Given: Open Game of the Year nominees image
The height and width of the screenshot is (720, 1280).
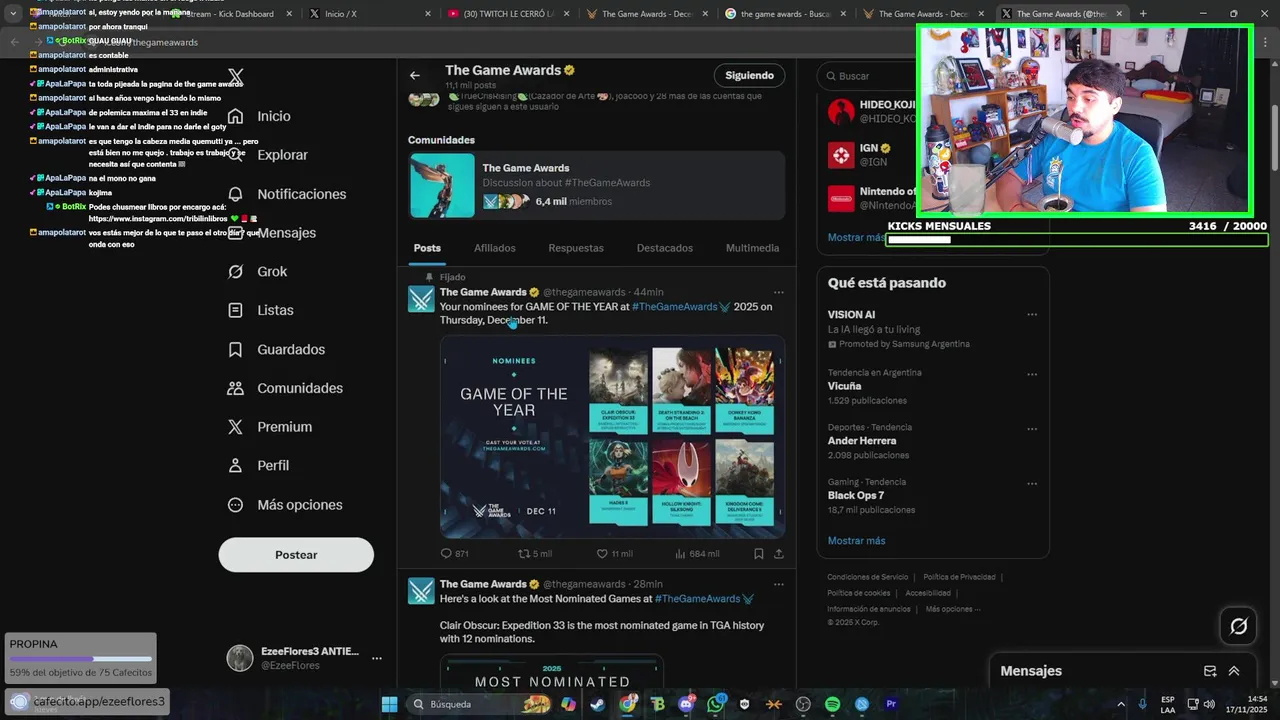Looking at the screenshot, I should click(x=612, y=437).
